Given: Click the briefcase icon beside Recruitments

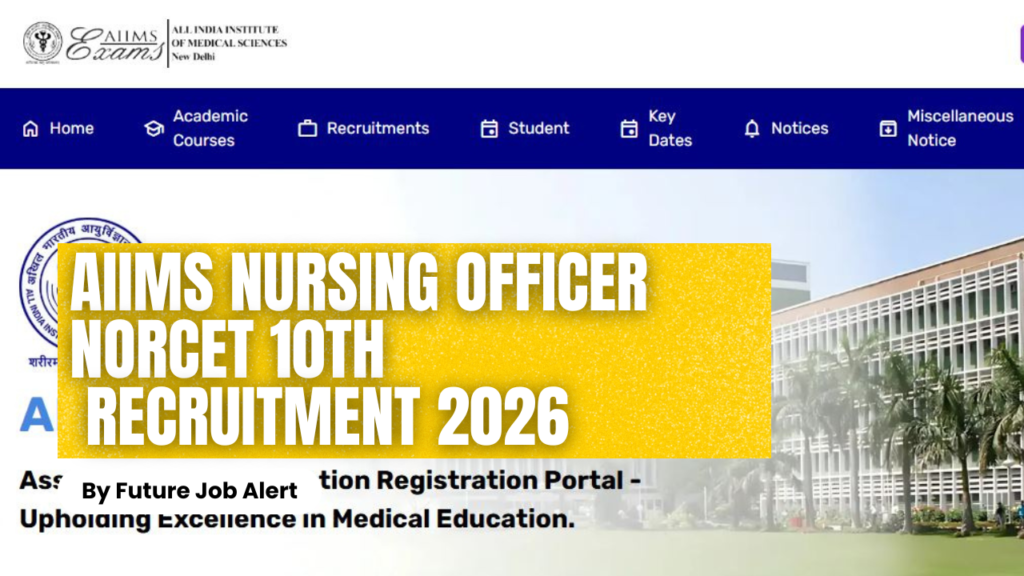Looking at the screenshot, I should click(308, 129).
